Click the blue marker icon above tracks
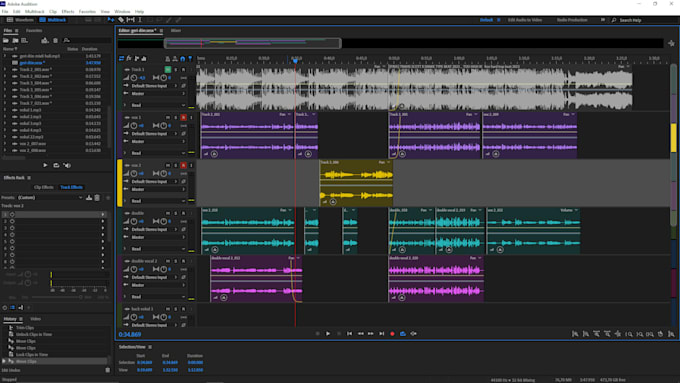This screenshot has height=383, width=680. tap(190, 59)
